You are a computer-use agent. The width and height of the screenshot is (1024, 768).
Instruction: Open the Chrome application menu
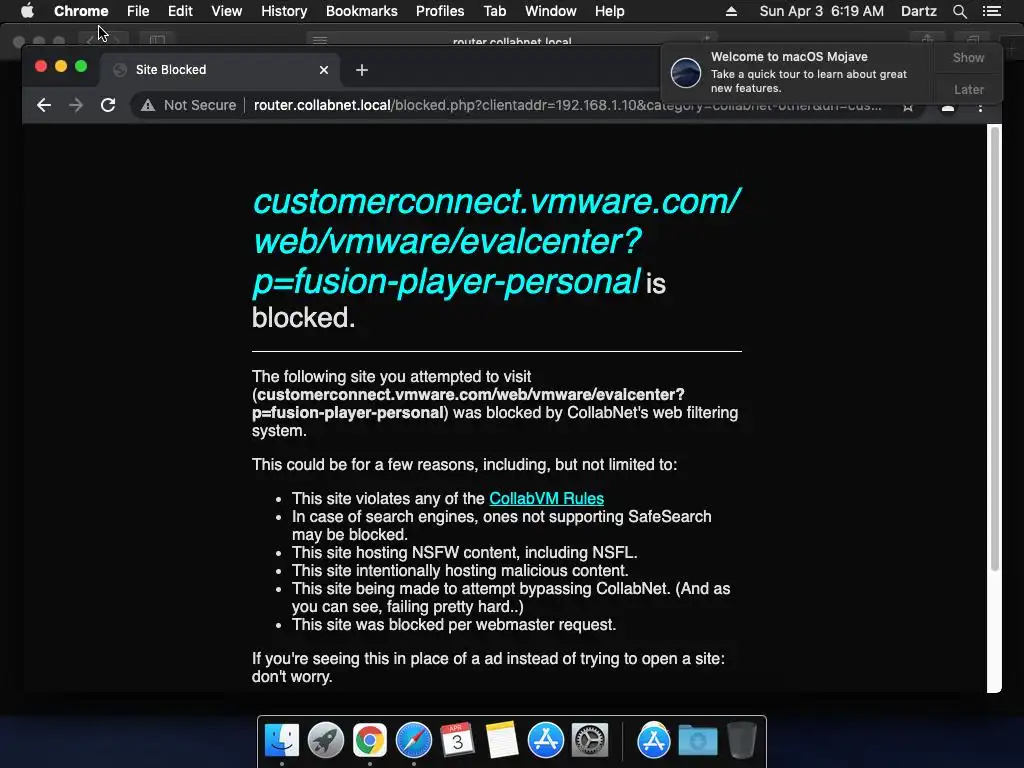pos(81,11)
